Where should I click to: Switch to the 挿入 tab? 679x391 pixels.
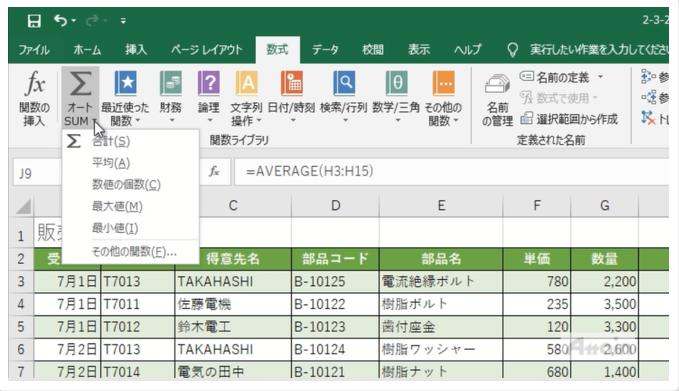pos(136,50)
